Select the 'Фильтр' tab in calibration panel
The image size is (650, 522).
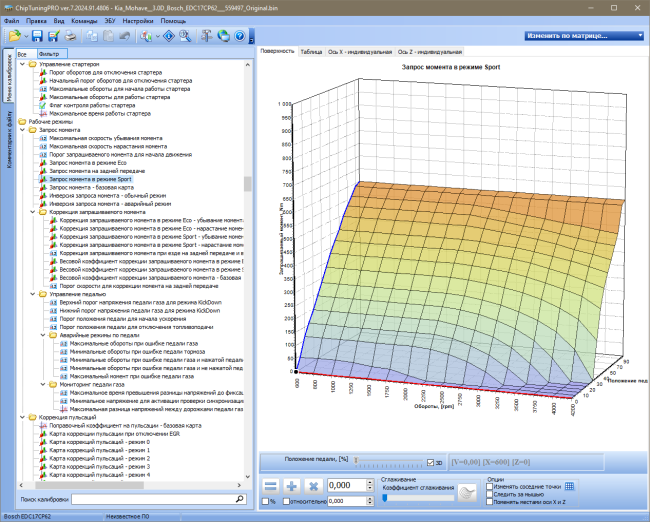(x=52, y=54)
